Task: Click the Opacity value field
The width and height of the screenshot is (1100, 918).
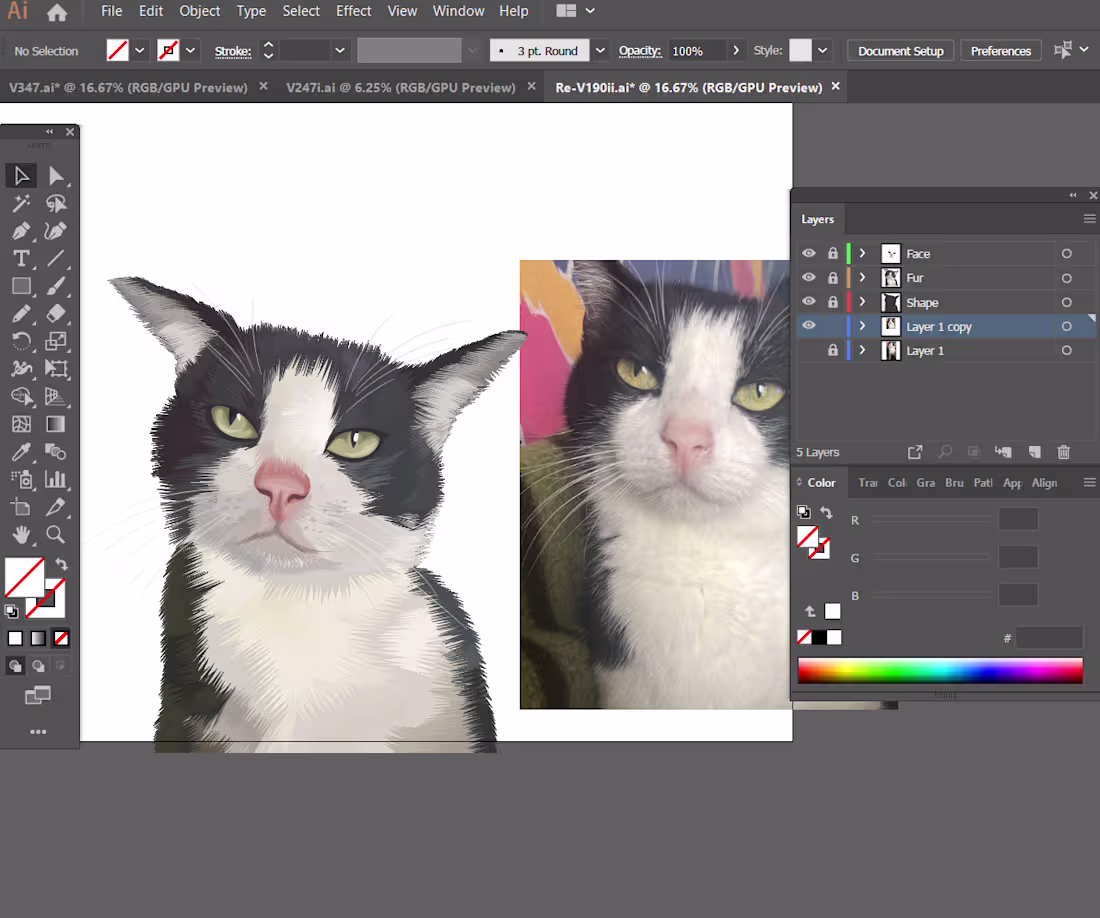Action: coord(696,50)
